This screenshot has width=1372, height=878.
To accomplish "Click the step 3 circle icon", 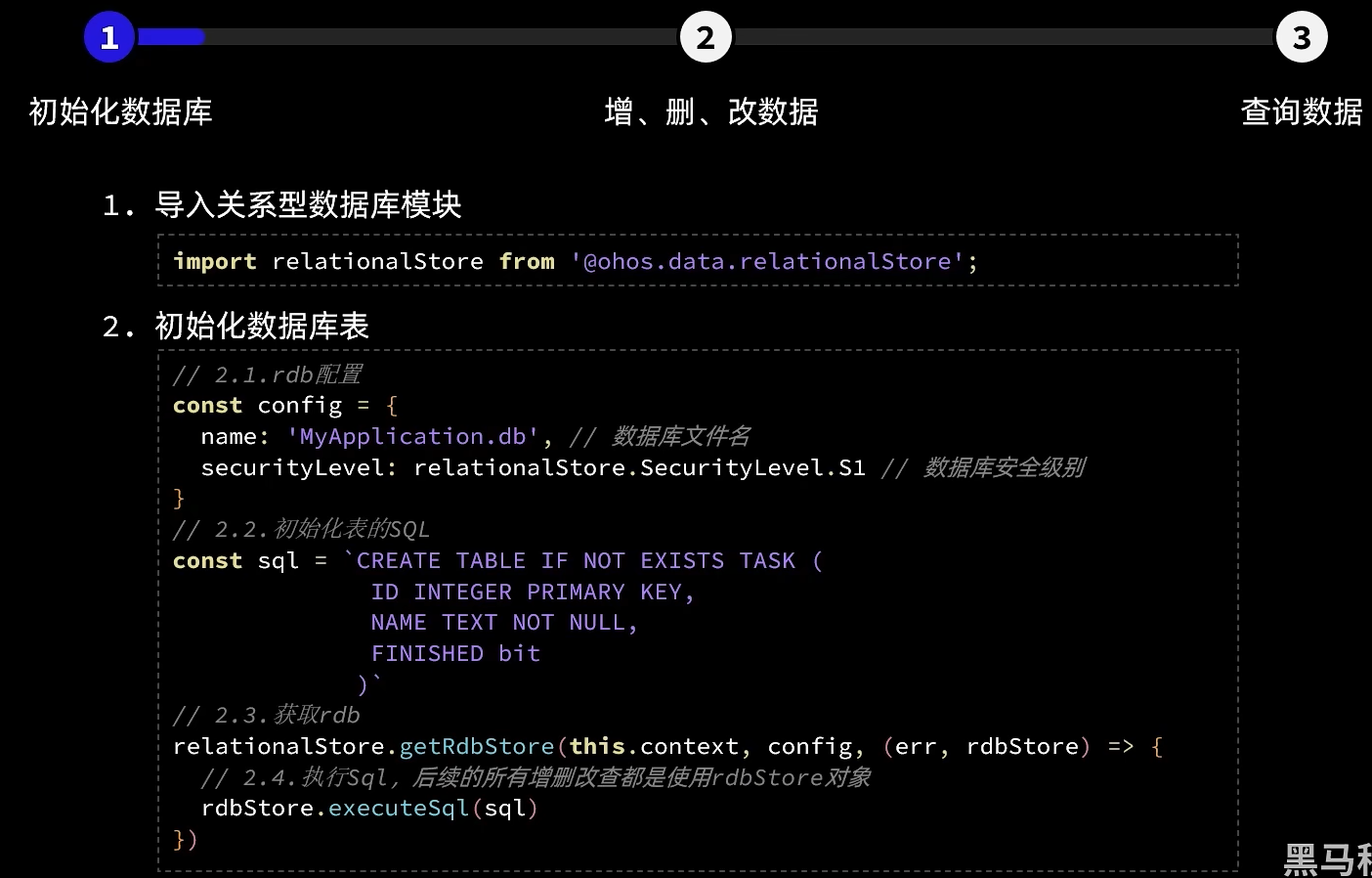I will [x=1301, y=37].
